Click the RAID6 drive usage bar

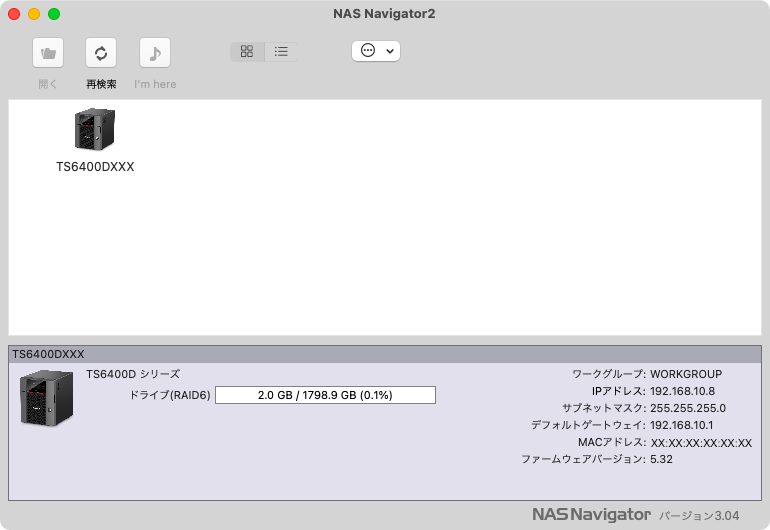click(x=325, y=395)
